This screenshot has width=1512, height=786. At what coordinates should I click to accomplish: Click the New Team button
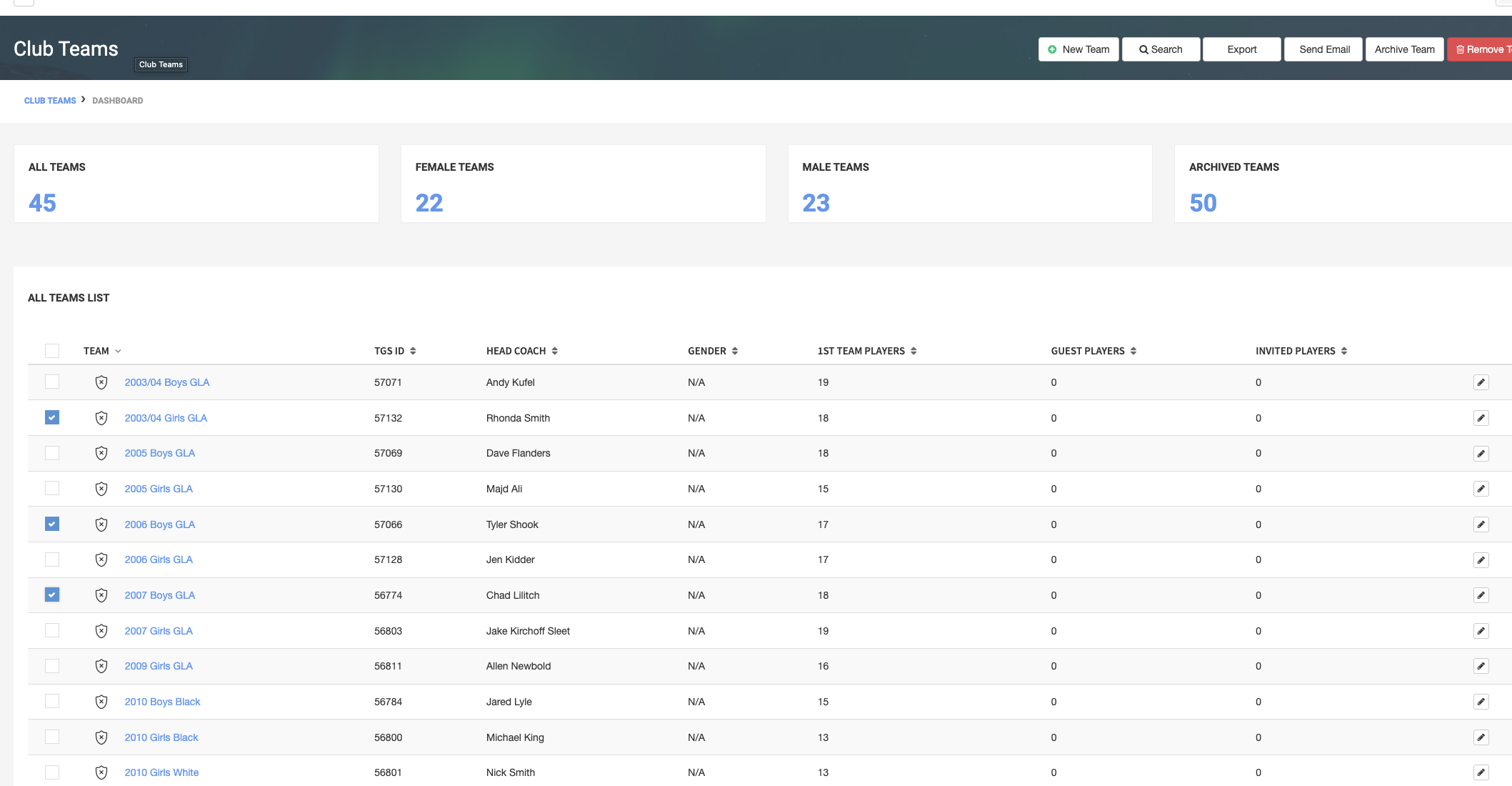click(1078, 49)
